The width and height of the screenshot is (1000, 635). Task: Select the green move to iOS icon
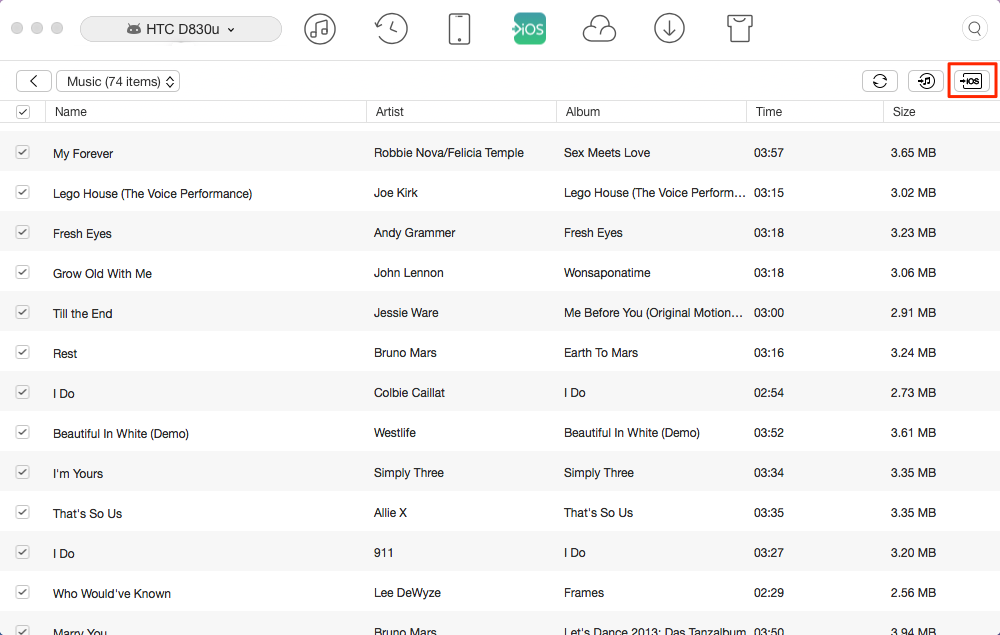coord(529,29)
